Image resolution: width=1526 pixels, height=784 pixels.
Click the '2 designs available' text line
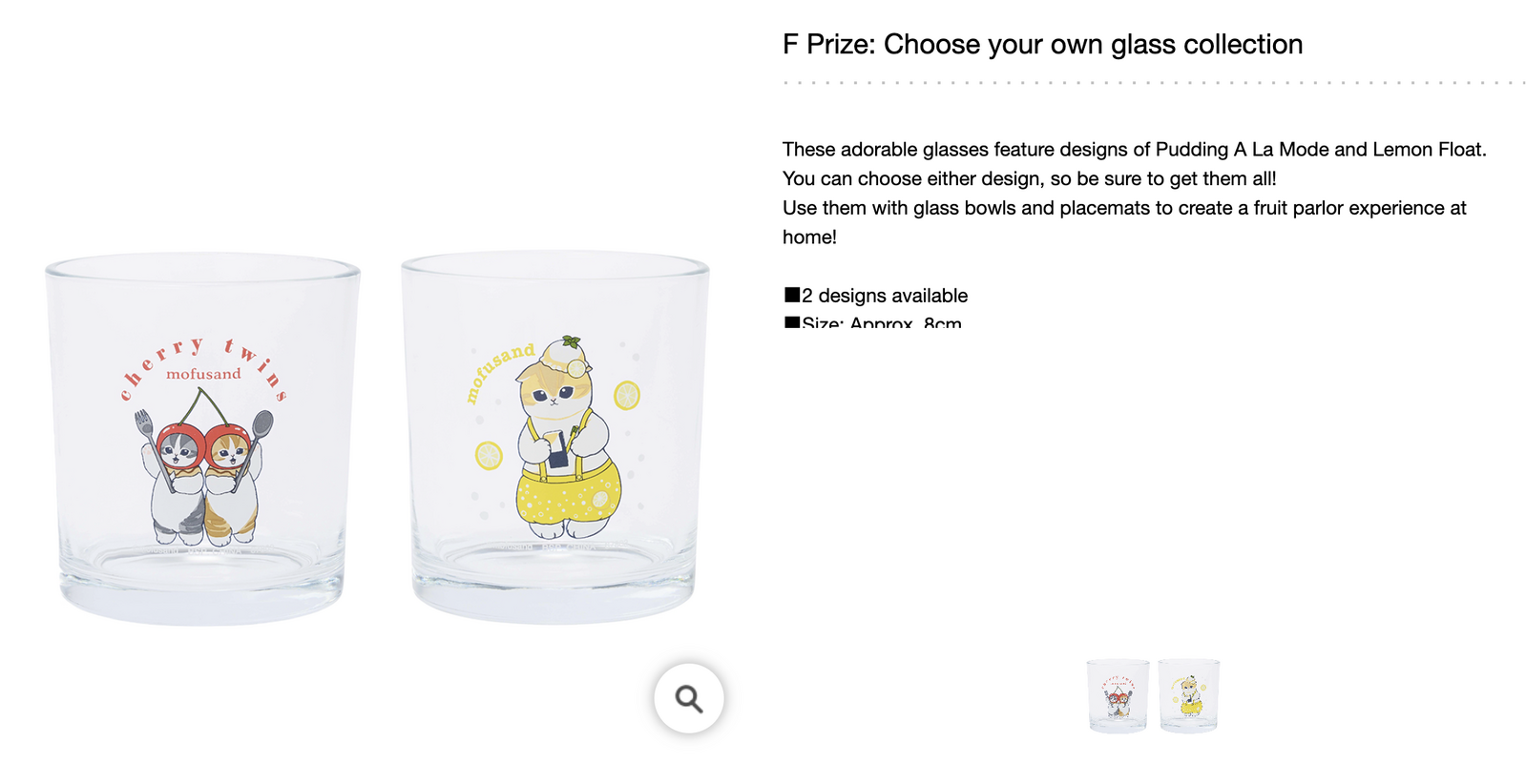tap(875, 296)
